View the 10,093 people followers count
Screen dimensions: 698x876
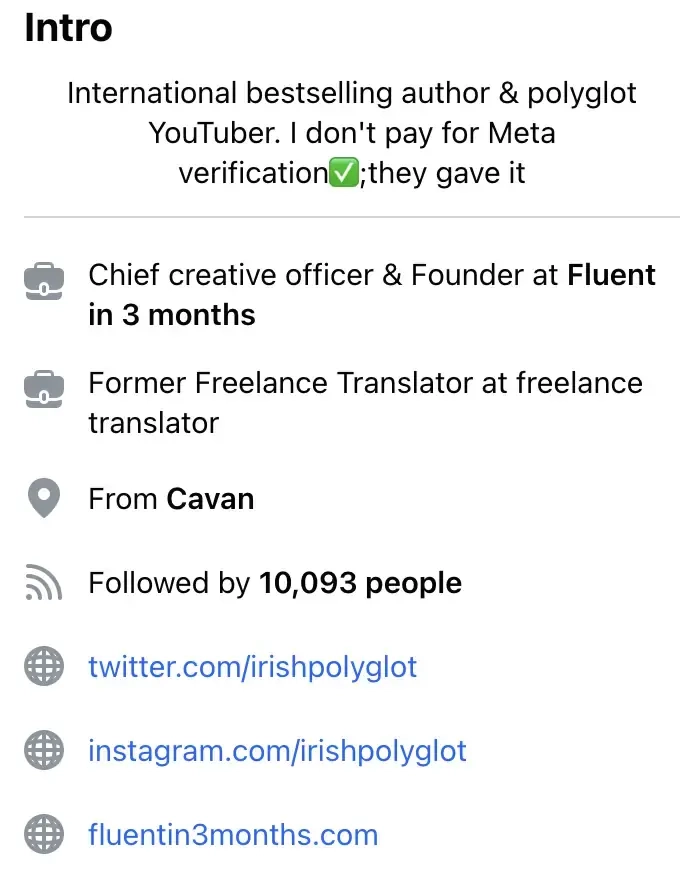pos(360,583)
